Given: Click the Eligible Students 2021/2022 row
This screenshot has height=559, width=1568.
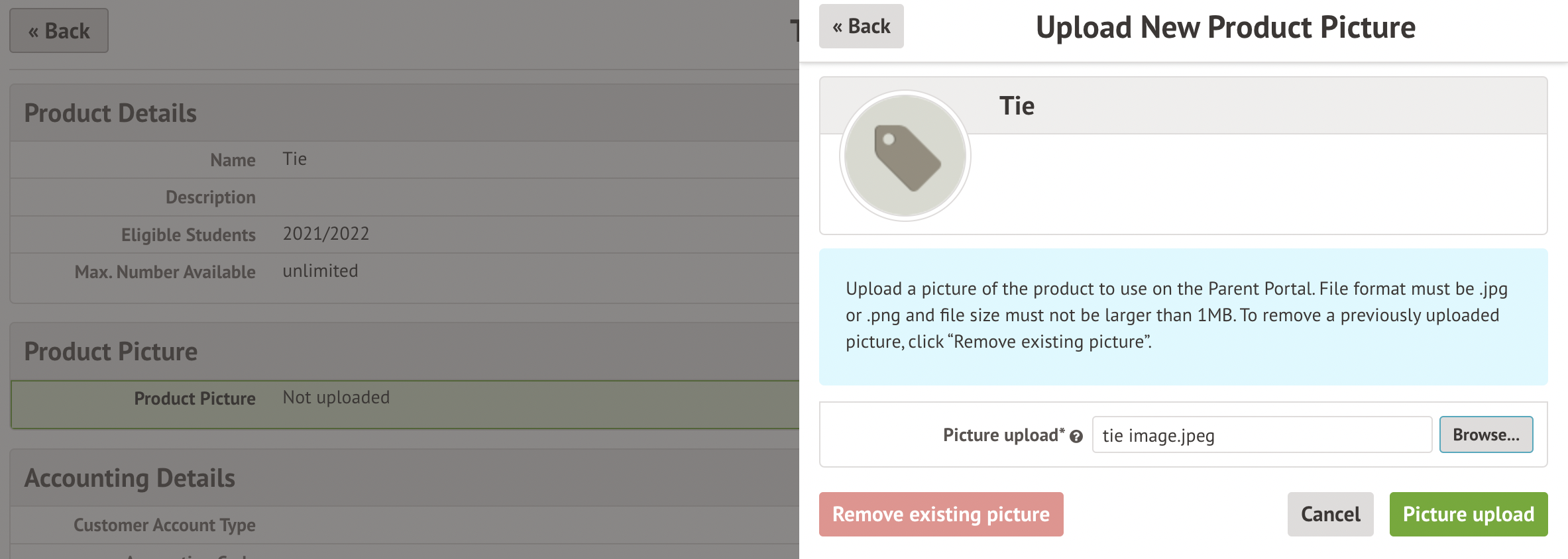Looking at the screenshot, I should pyautogui.click(x=404, y=234).
